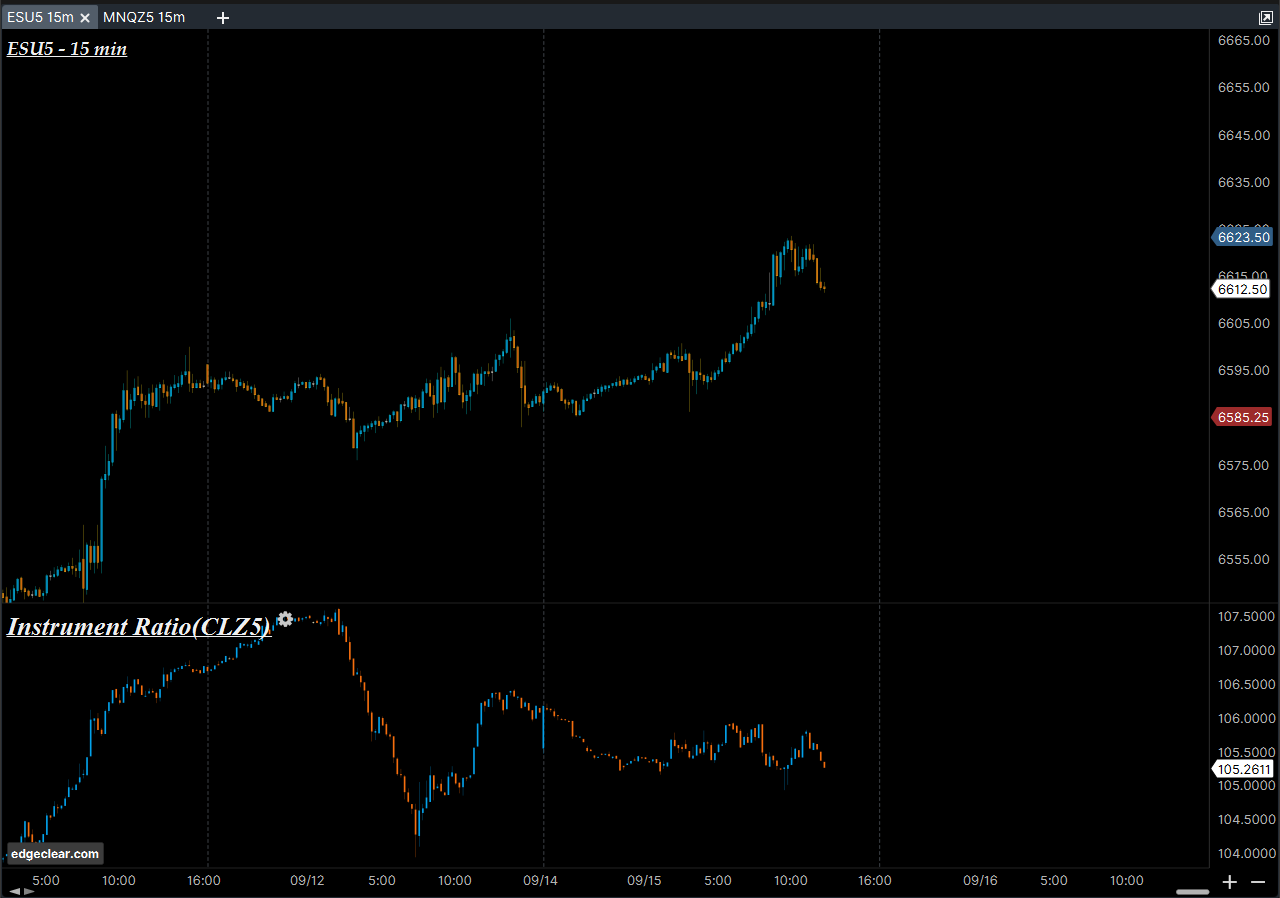This screenshot has height=898, width=1280.
Task: Click the 09/12 date on time axis
Action: 307,881
